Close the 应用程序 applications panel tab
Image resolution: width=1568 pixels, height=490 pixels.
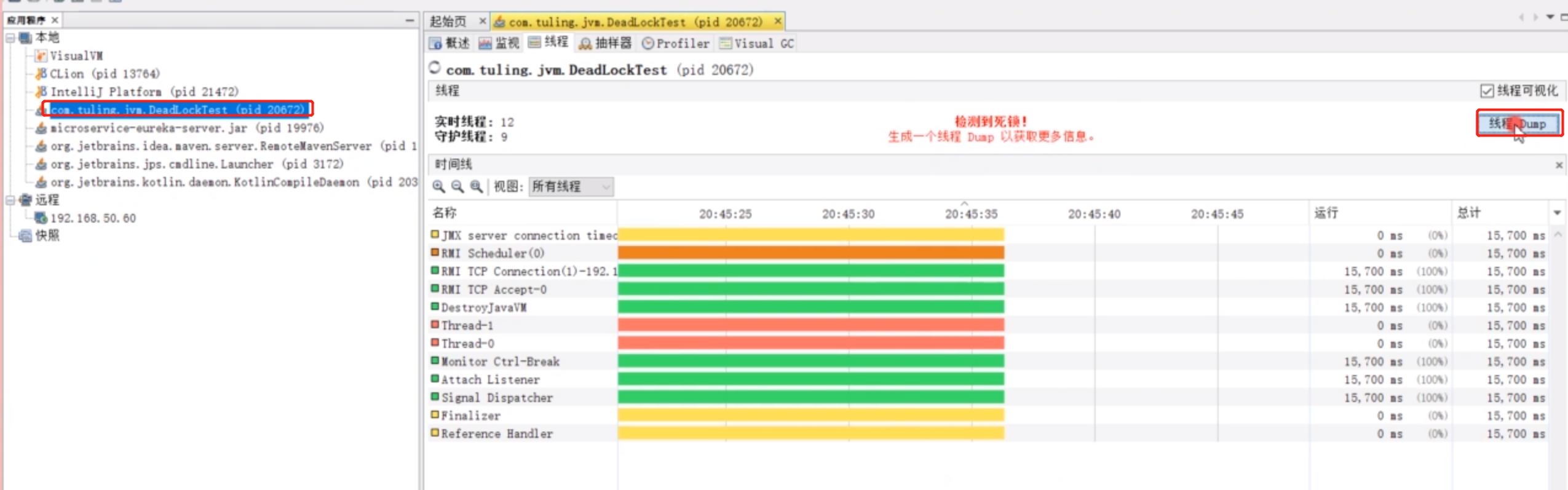click(55, 20)
